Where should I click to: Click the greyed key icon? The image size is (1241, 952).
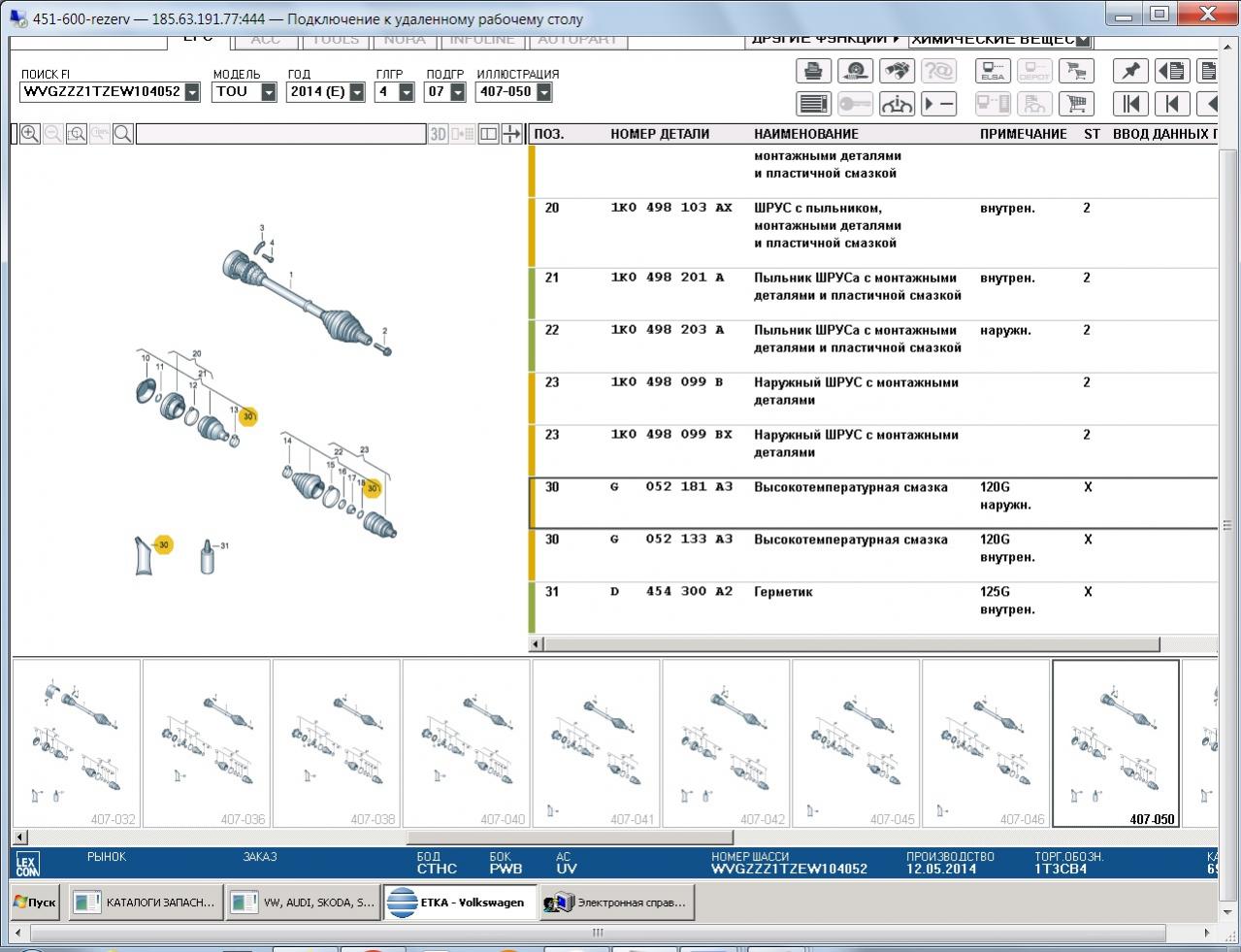[x=855, y=103]
